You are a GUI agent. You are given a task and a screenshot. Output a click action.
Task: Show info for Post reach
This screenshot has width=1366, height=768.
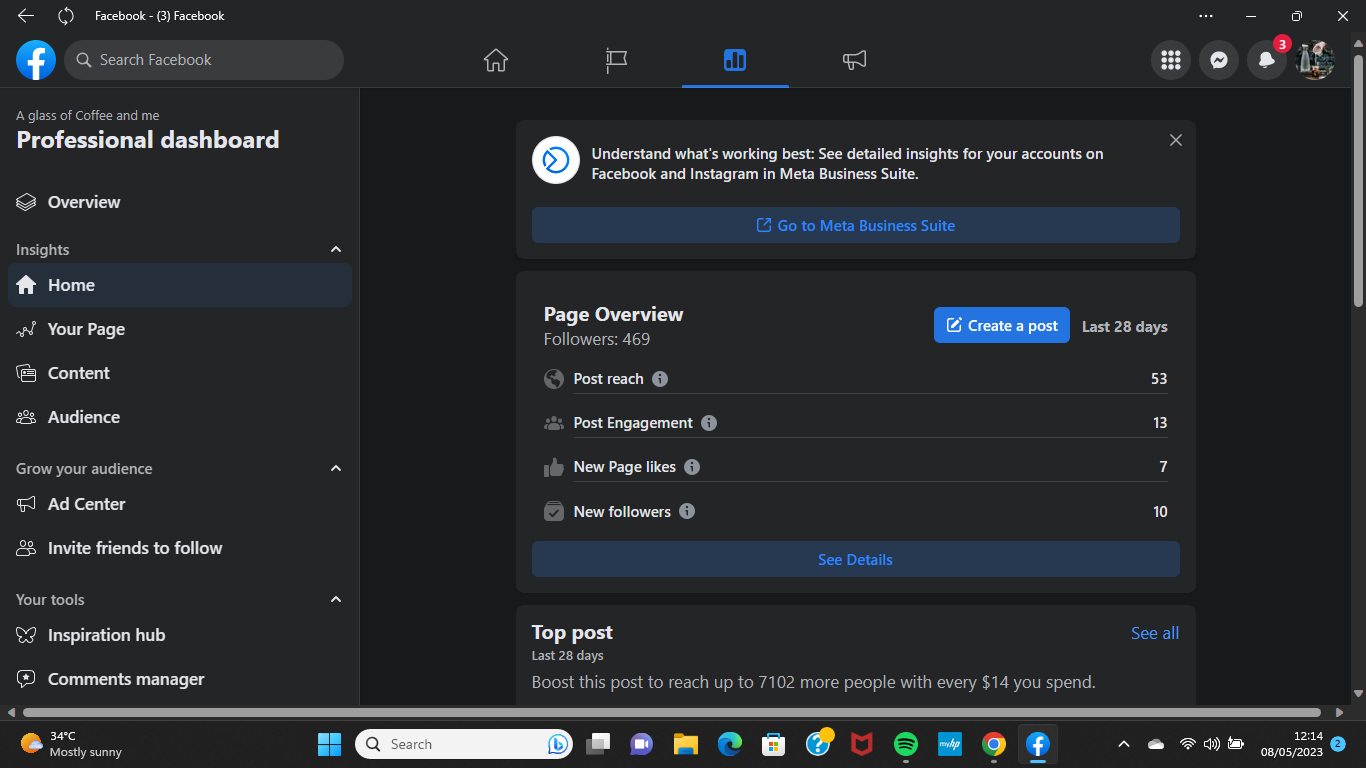coord(660,379)
